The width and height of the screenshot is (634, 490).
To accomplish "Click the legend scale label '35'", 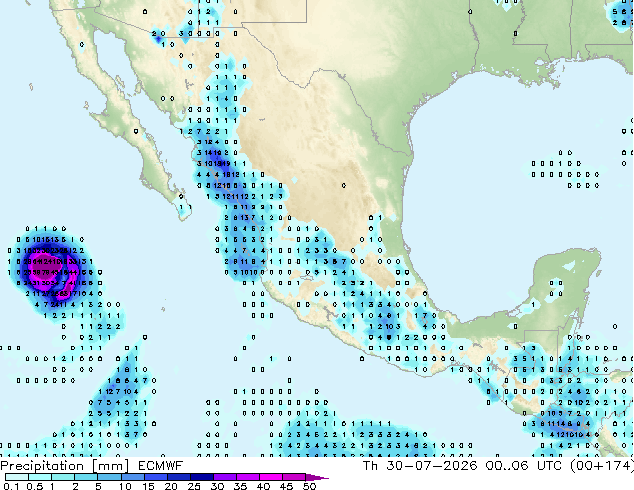I will tap(240, 486).
